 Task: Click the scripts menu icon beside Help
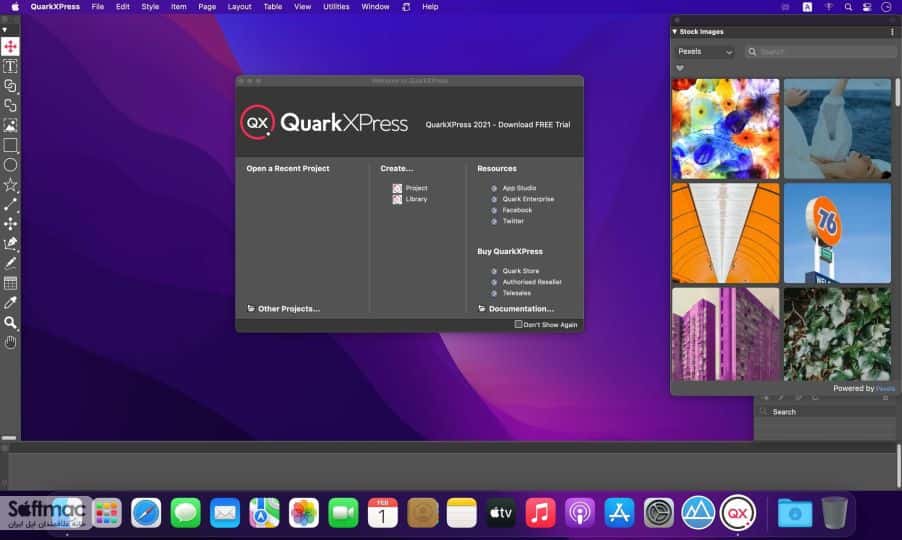(406, 7)
